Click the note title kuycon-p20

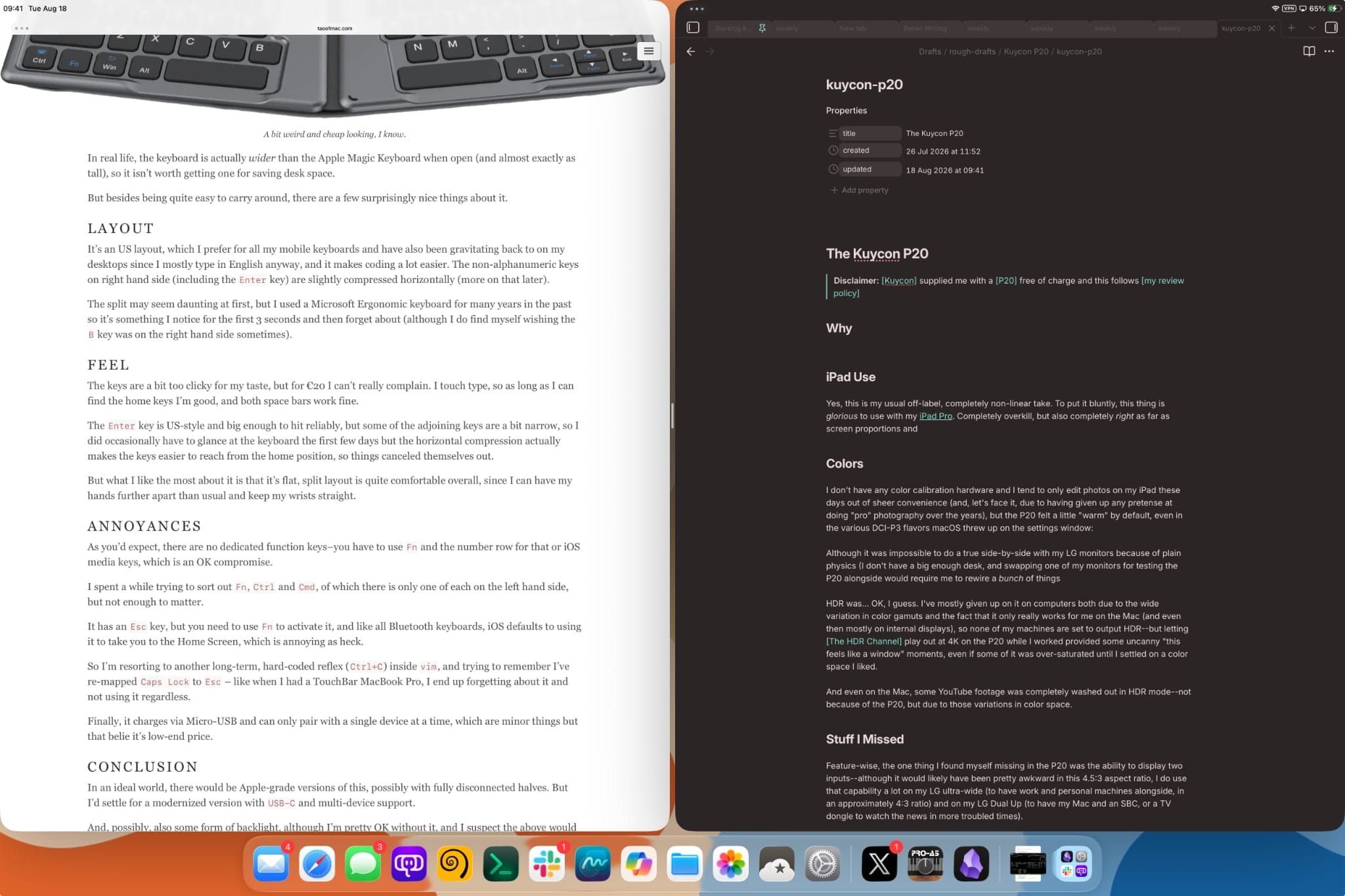(x=864, y=85)
